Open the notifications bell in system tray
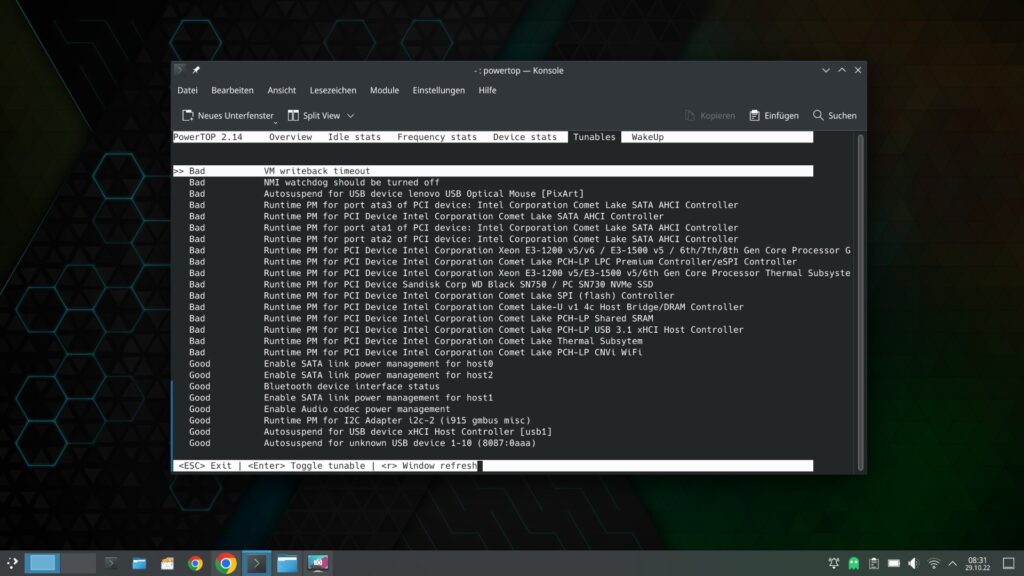 (833, 563)
